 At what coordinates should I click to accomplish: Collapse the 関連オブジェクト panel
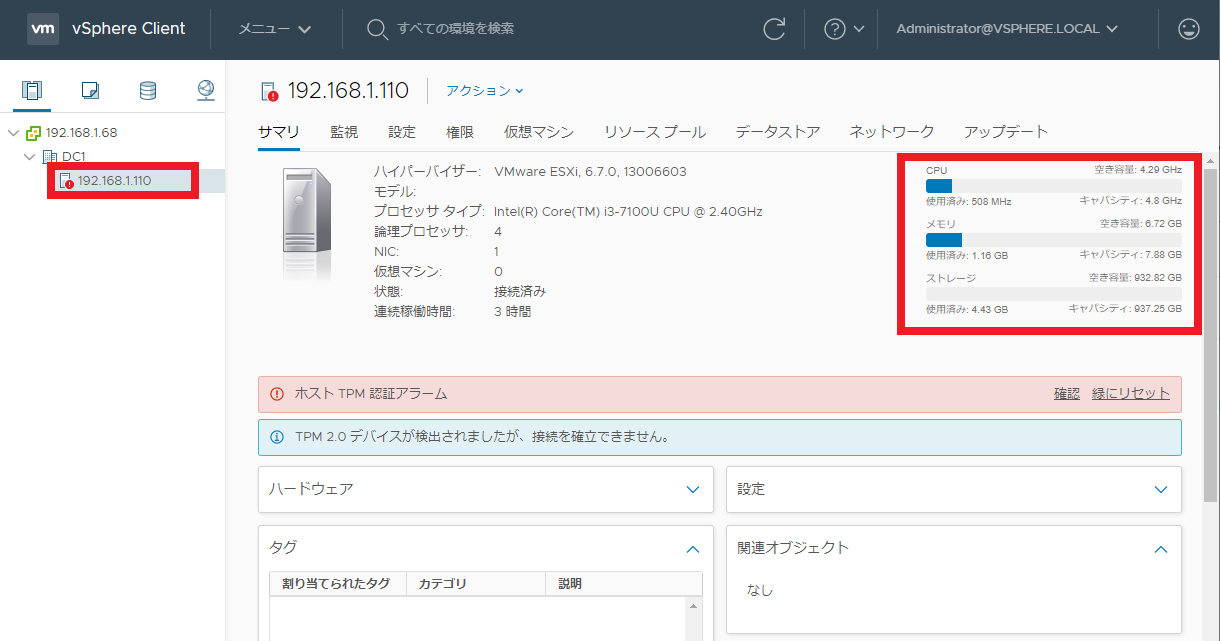pos(1161,549)
